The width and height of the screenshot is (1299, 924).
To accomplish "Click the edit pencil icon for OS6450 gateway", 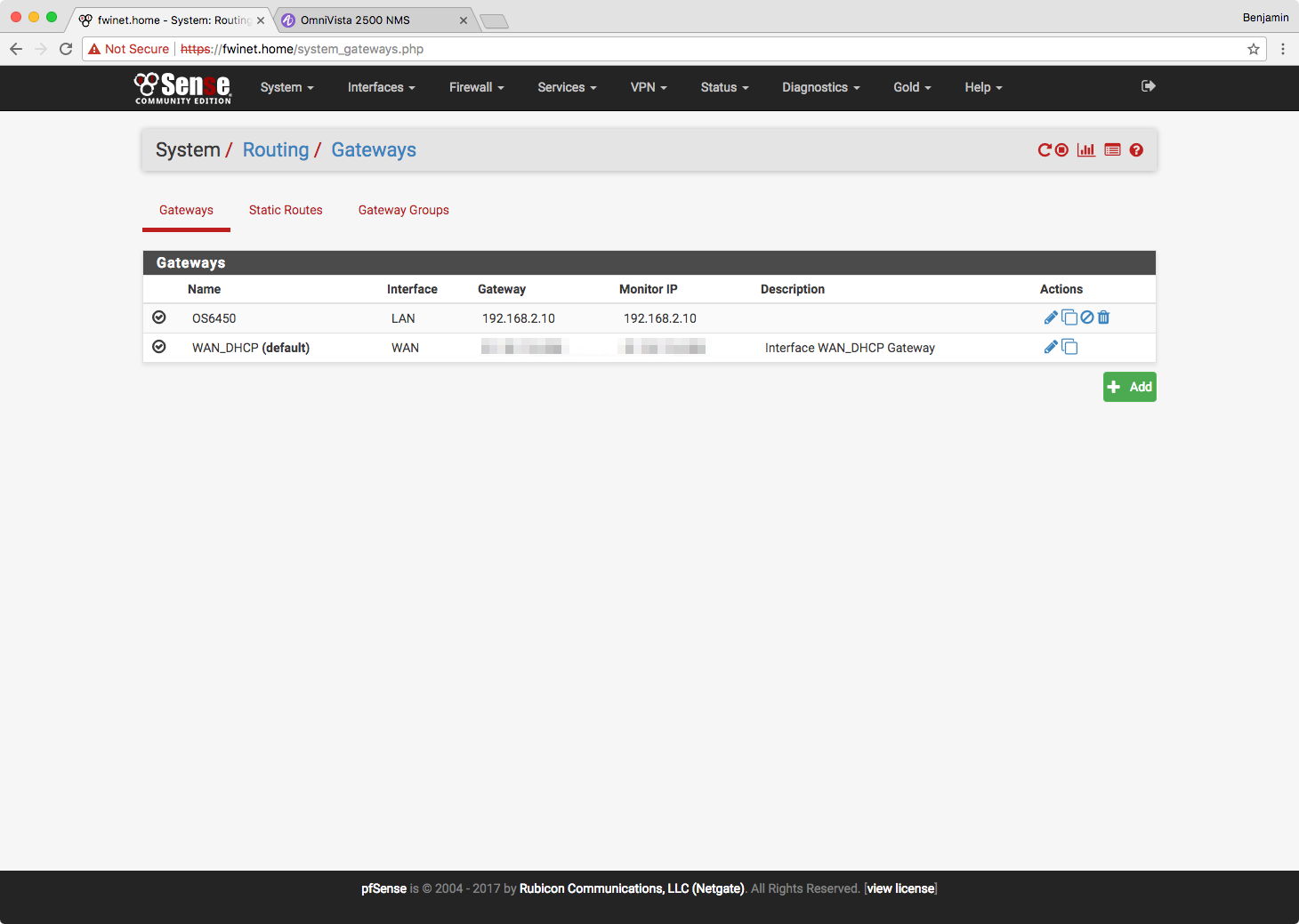I will (x=1051, y=317).
